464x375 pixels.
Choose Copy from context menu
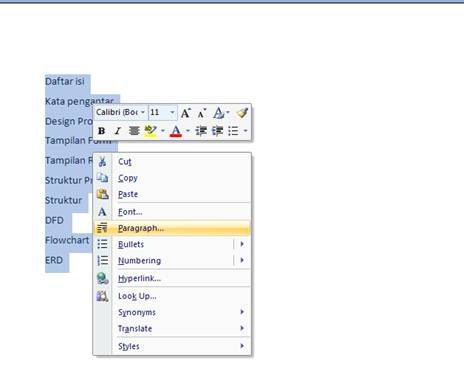(172, 178)
